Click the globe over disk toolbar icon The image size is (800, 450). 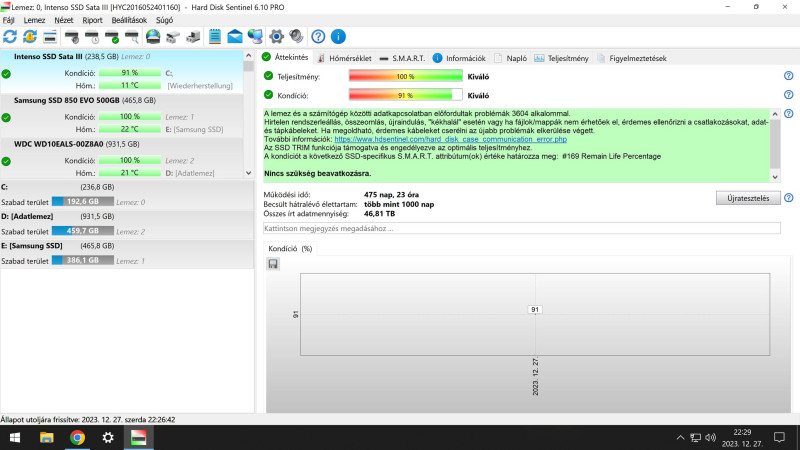[153, 37]
